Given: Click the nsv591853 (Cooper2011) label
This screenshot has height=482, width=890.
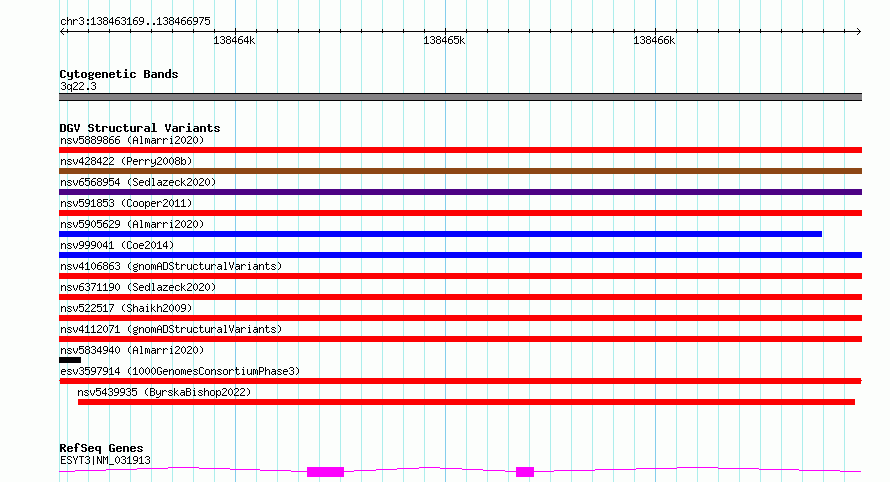Looking at the screenshot, I should click(126, 203).
